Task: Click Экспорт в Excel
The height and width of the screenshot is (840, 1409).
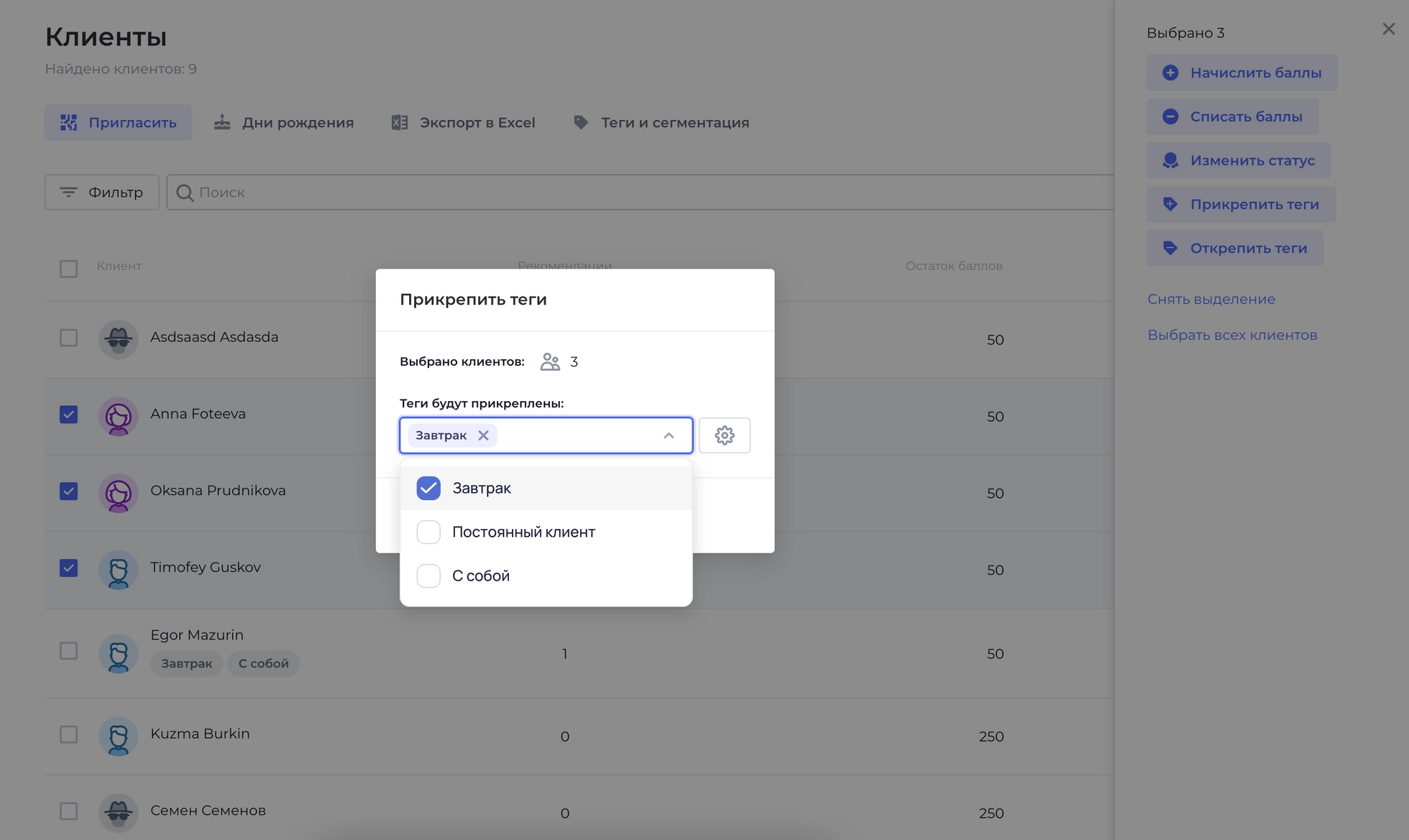Action: pyautogui.click(x=463, y=122)
